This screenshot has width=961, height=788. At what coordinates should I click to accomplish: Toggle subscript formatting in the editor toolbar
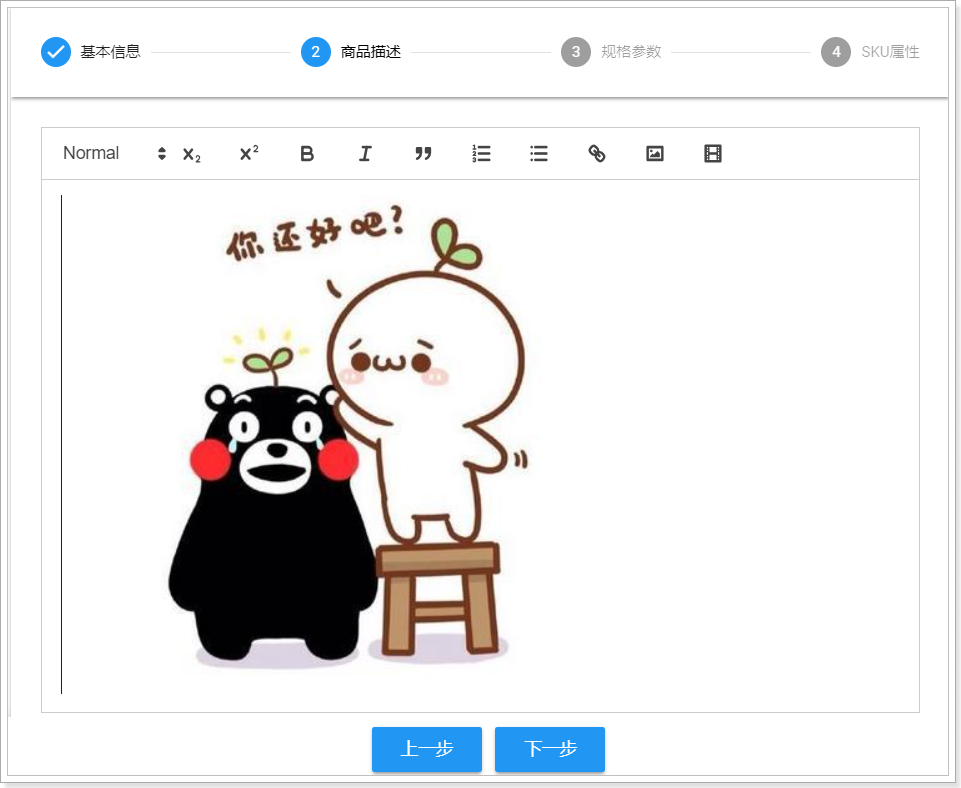pyautogui.click(x=191, y=154)
